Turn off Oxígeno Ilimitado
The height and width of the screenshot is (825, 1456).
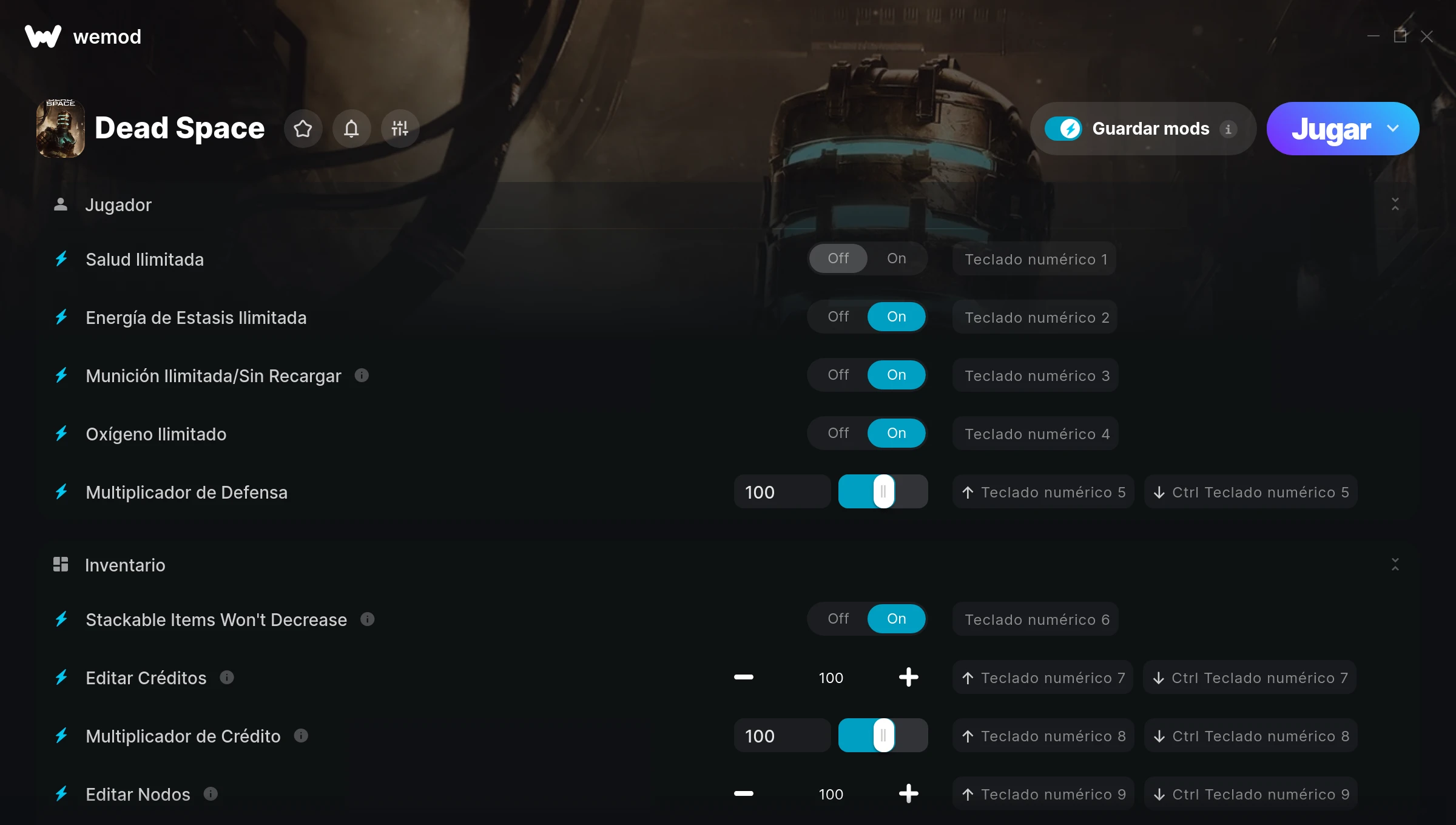pos(838,433)
